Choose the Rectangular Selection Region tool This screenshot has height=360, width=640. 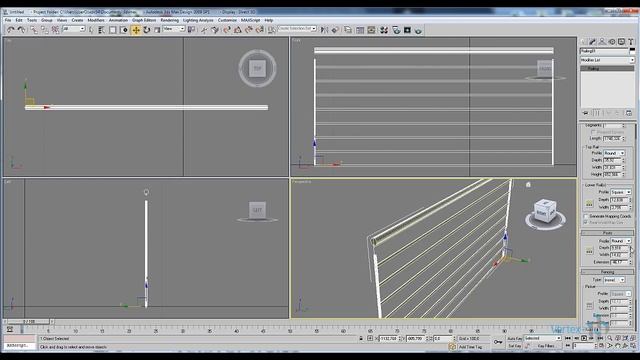(113, 30)
